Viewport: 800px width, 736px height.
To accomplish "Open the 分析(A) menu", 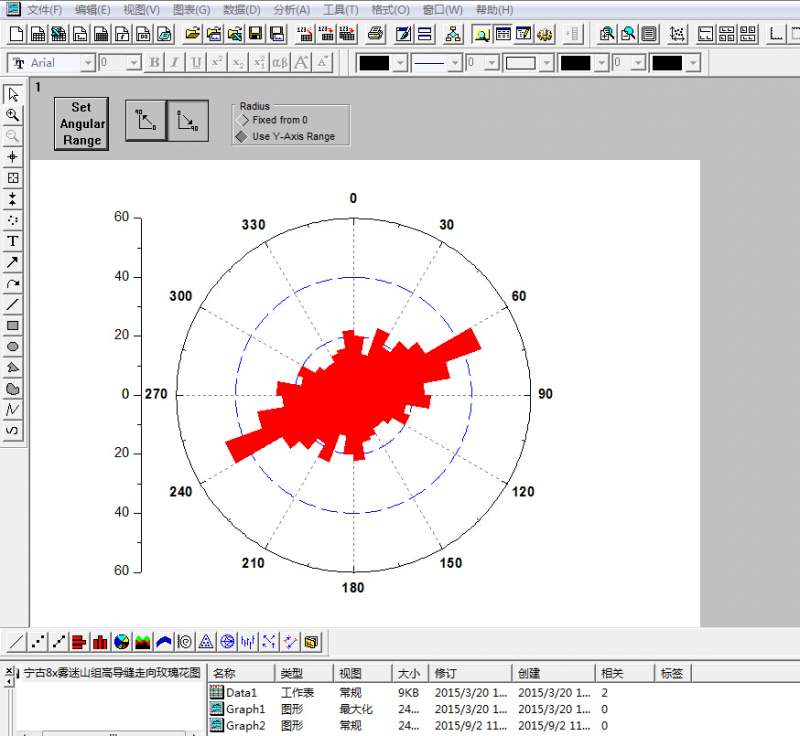I will (291, 10).
